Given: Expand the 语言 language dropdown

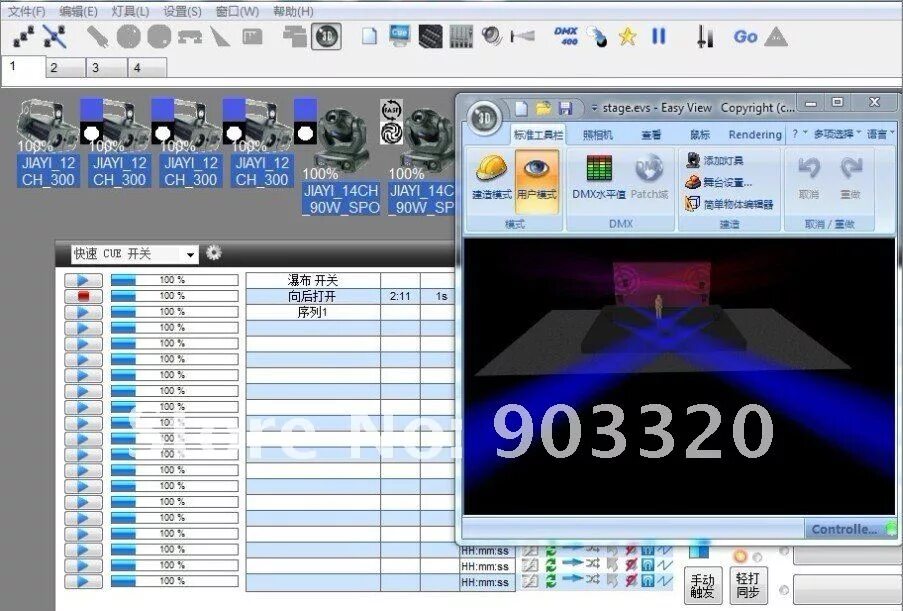Looking at the screenshot, I should 881,134.
